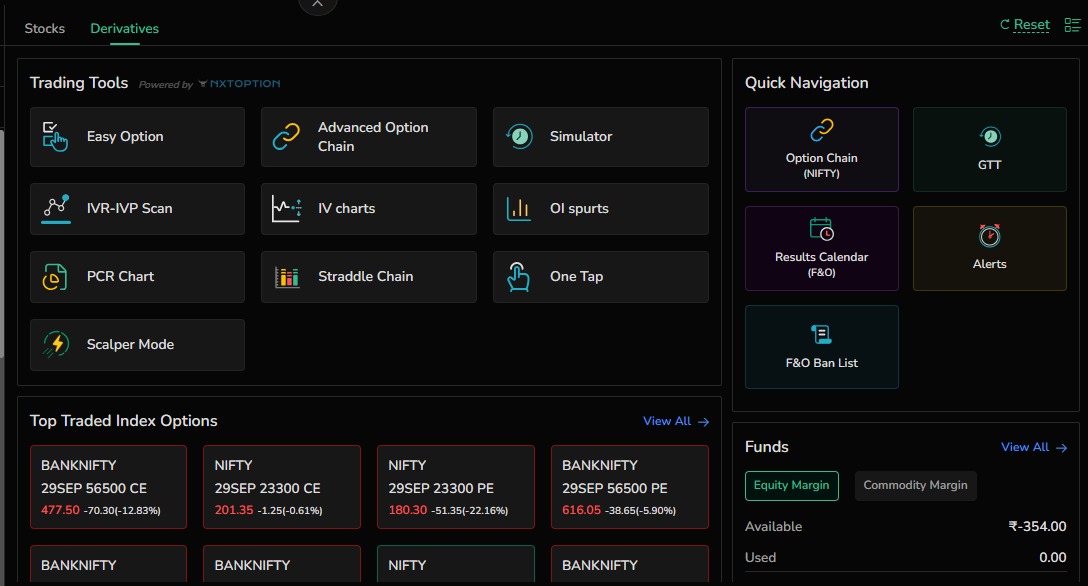Select the IV charts icon
Viewport: 1088px width, 586px height.
pyautogui.click(x=287, y=209)
